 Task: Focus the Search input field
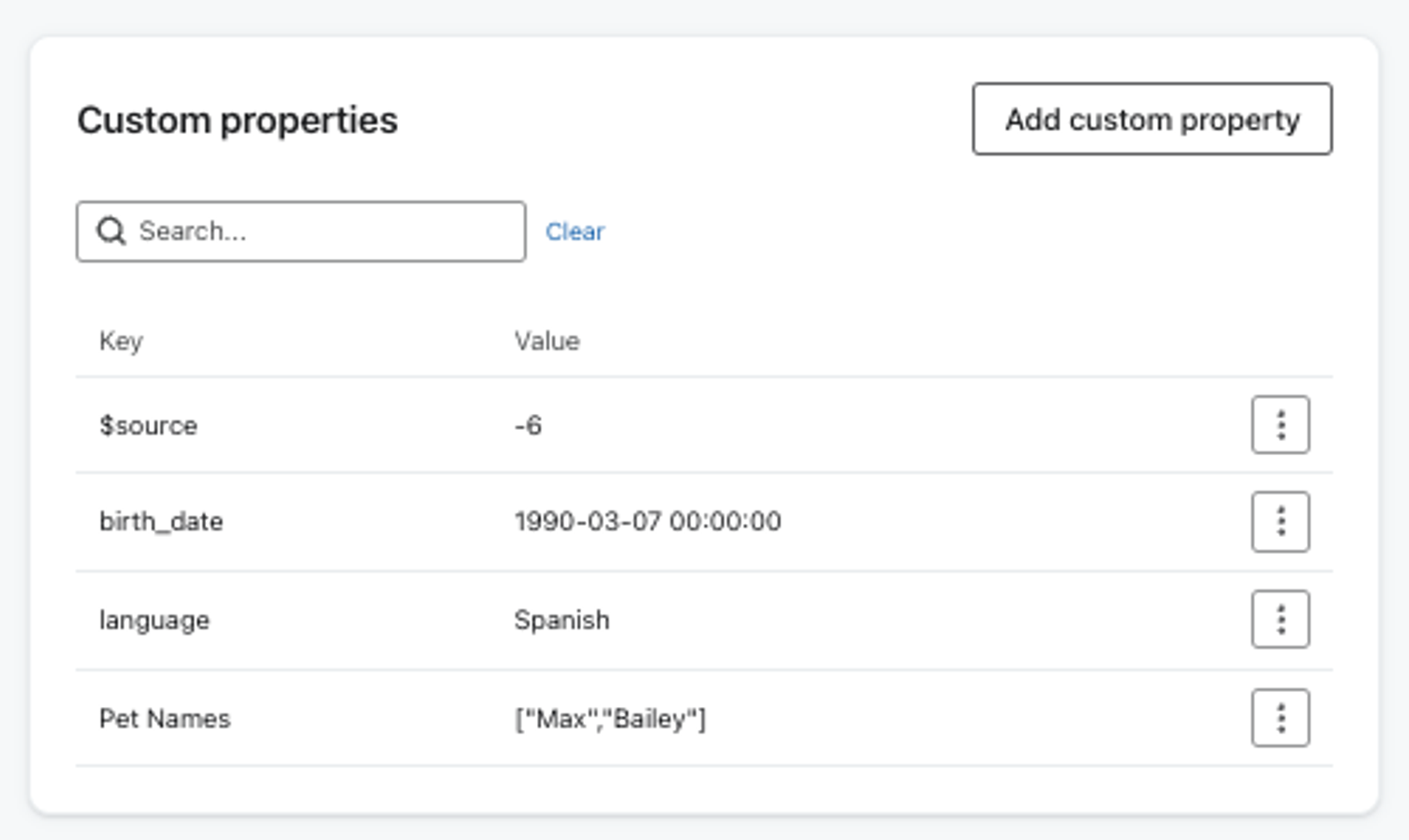tap(301, 232)
